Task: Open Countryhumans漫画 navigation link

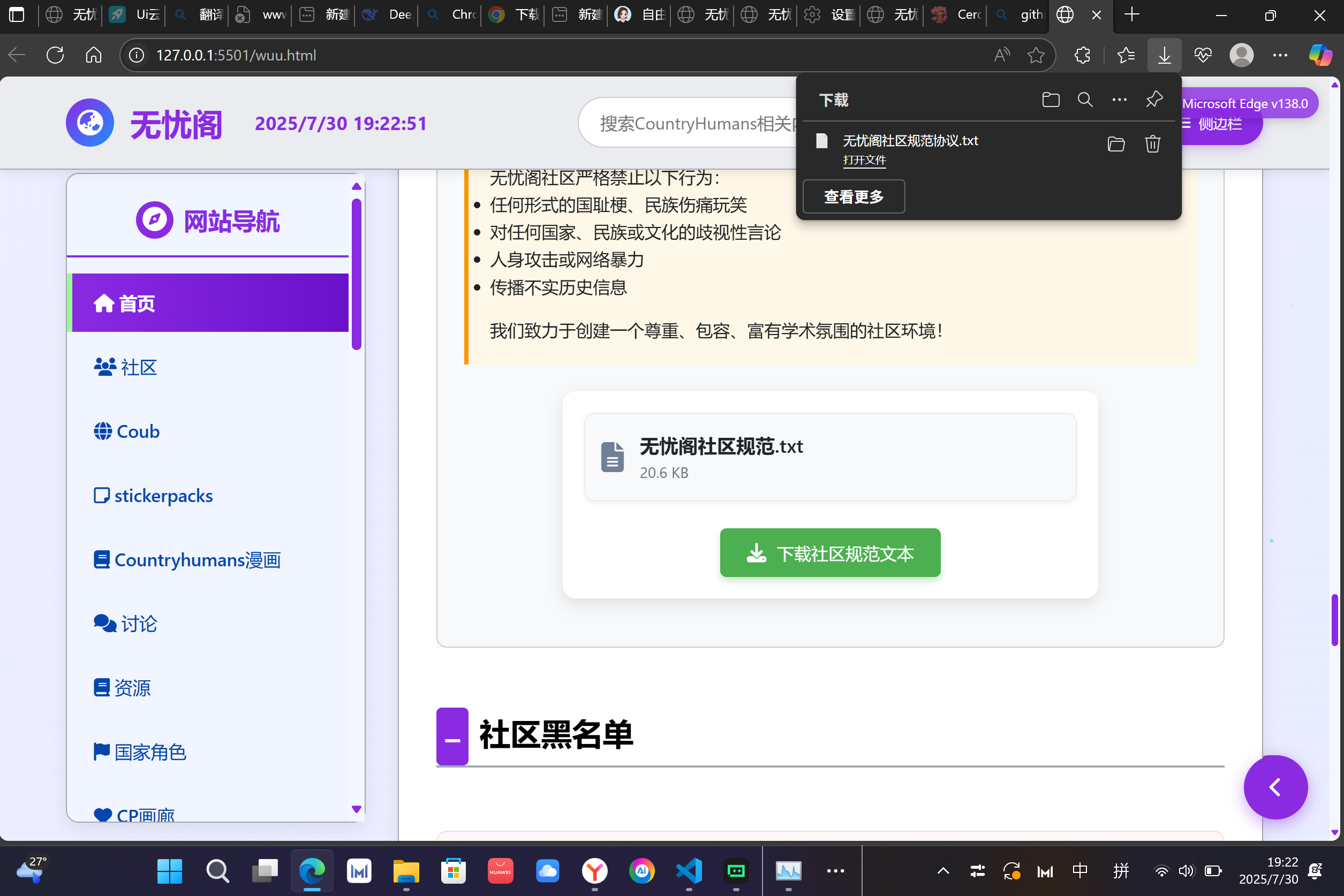Action: (208, 559)
